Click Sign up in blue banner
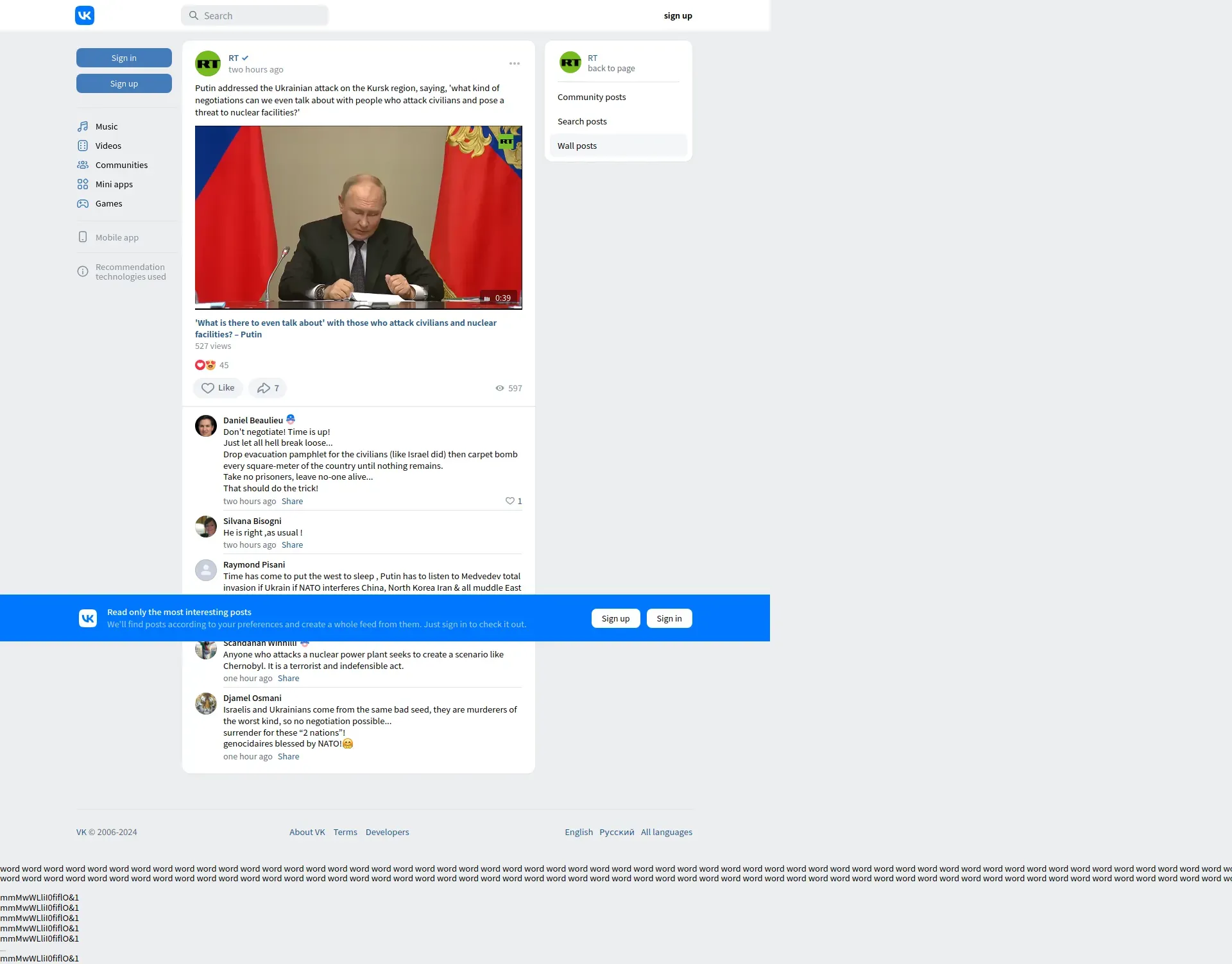The height and width of the screenshot is (964, 1232). tap(615, 618)
